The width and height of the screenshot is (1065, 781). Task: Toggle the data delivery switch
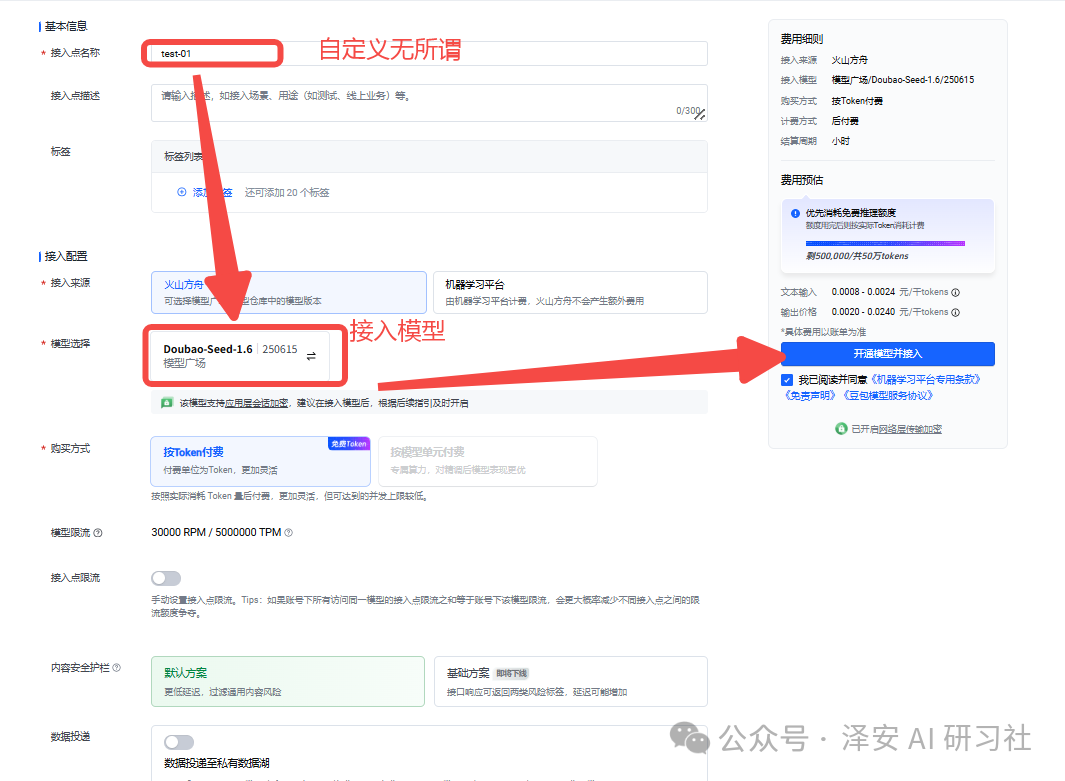[179, 742]
